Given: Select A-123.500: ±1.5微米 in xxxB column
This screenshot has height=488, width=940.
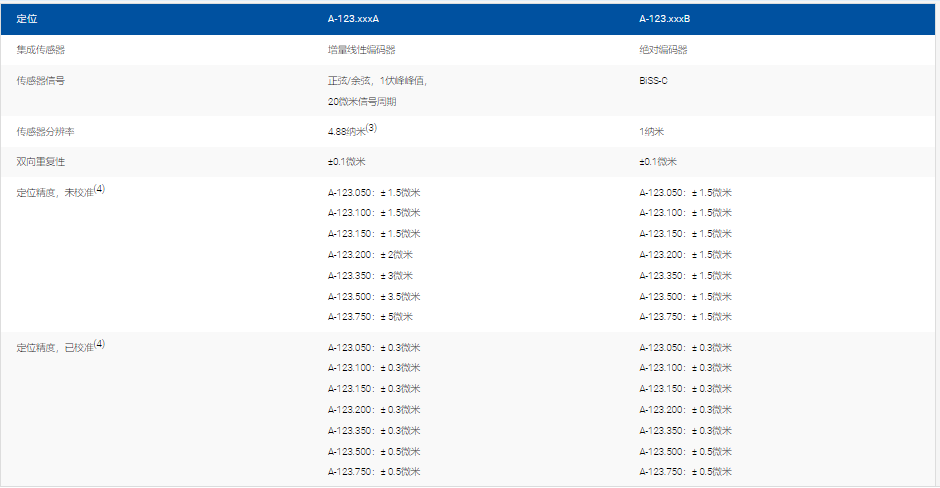Looking at the screenshot, I should coord(685,297).
